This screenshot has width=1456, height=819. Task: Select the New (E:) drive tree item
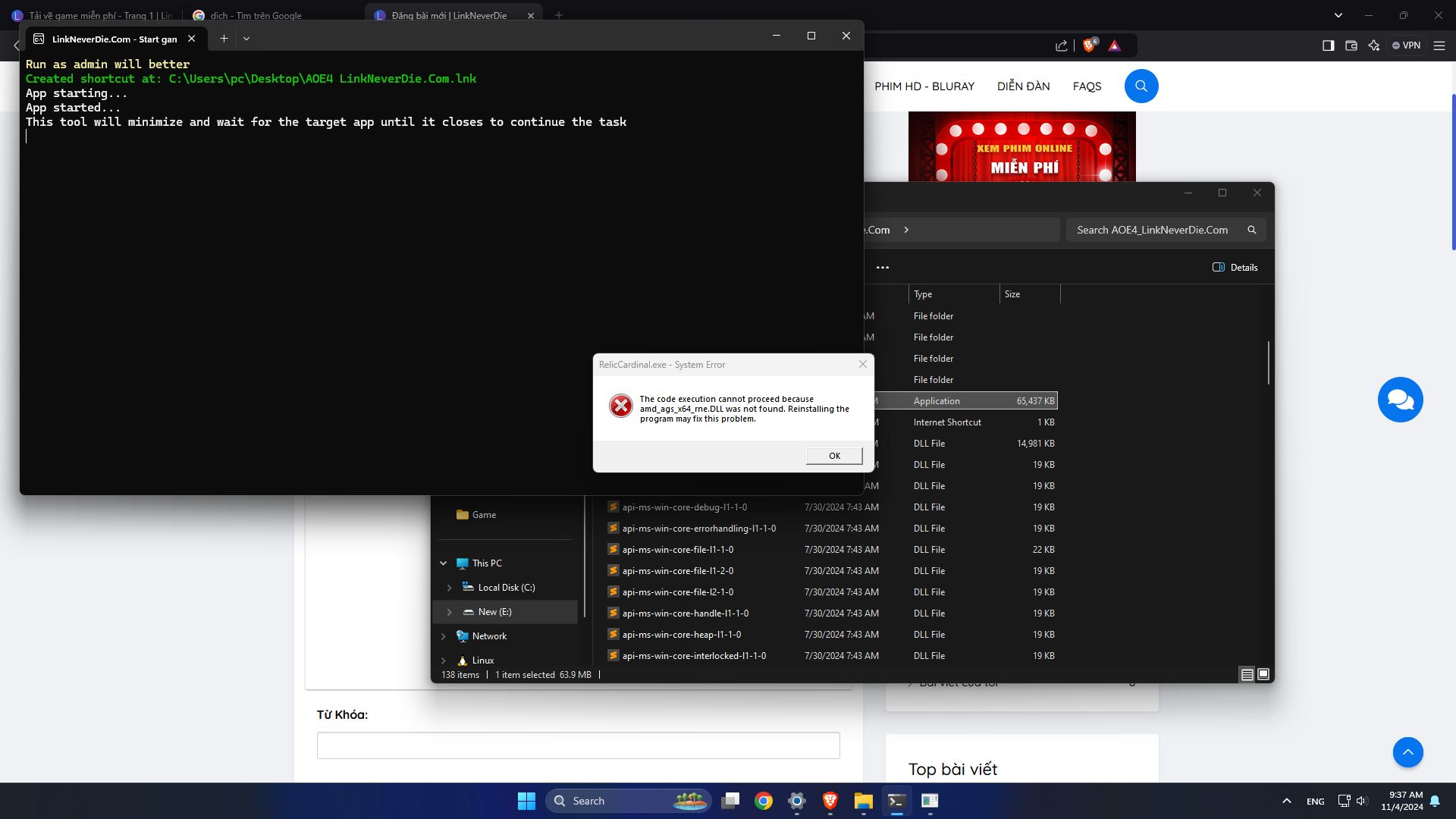[x=494, y=611]
